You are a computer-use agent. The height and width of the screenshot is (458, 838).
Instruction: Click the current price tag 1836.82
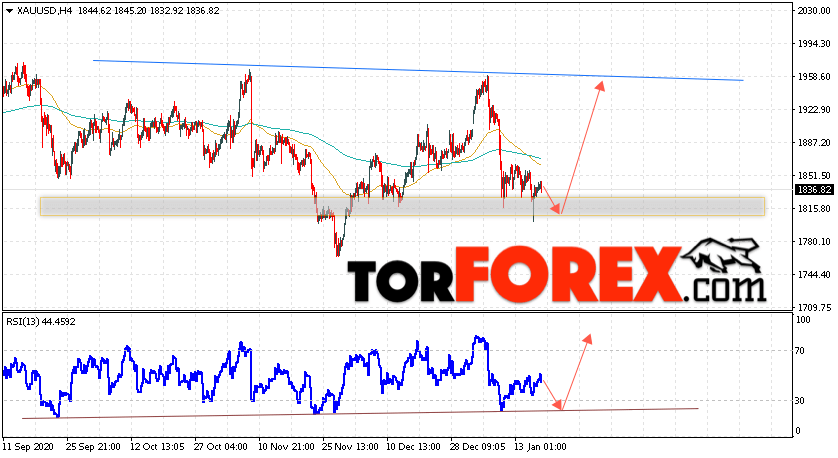[x=814, y=190]
